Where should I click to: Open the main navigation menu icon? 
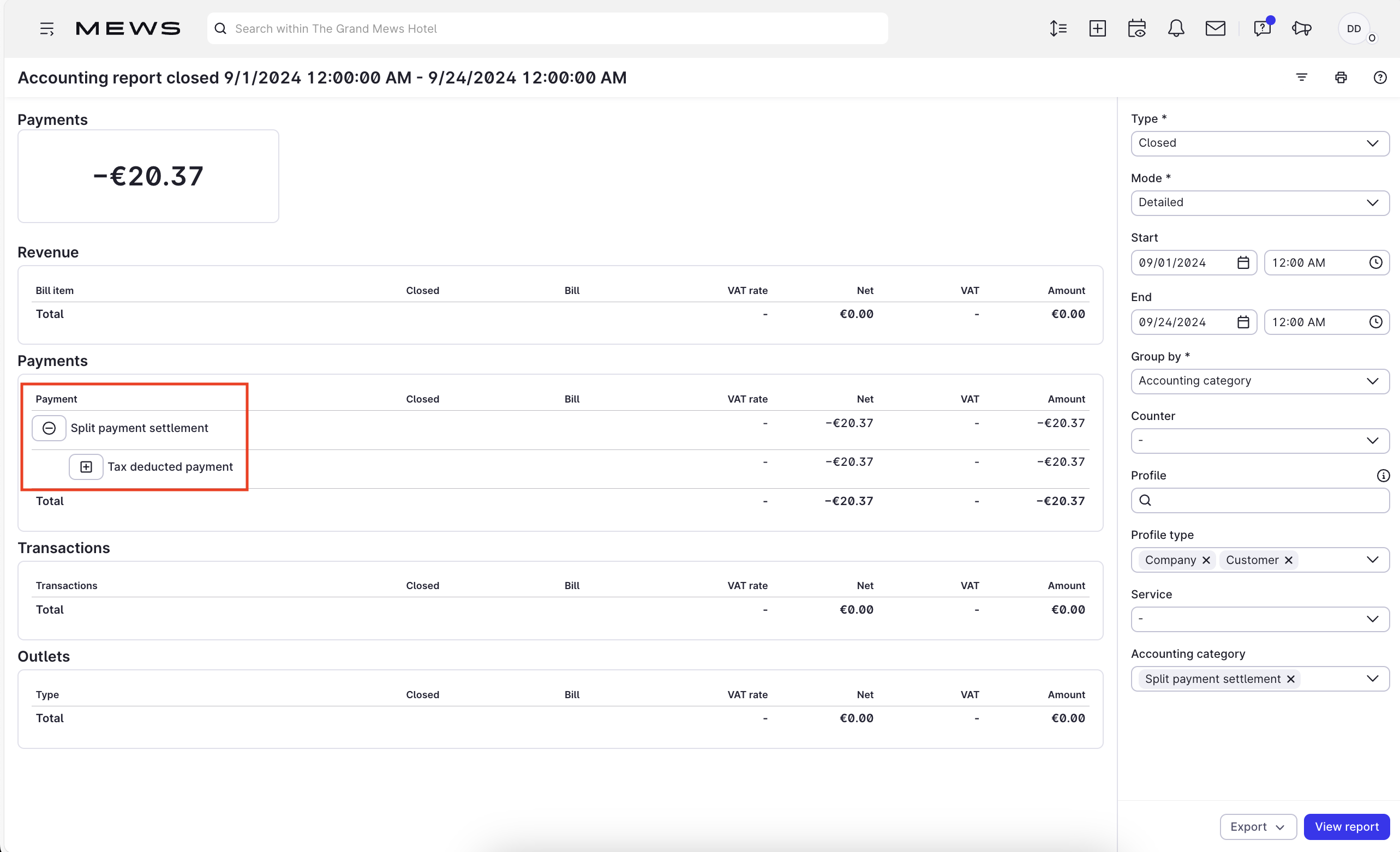[47, 28]
